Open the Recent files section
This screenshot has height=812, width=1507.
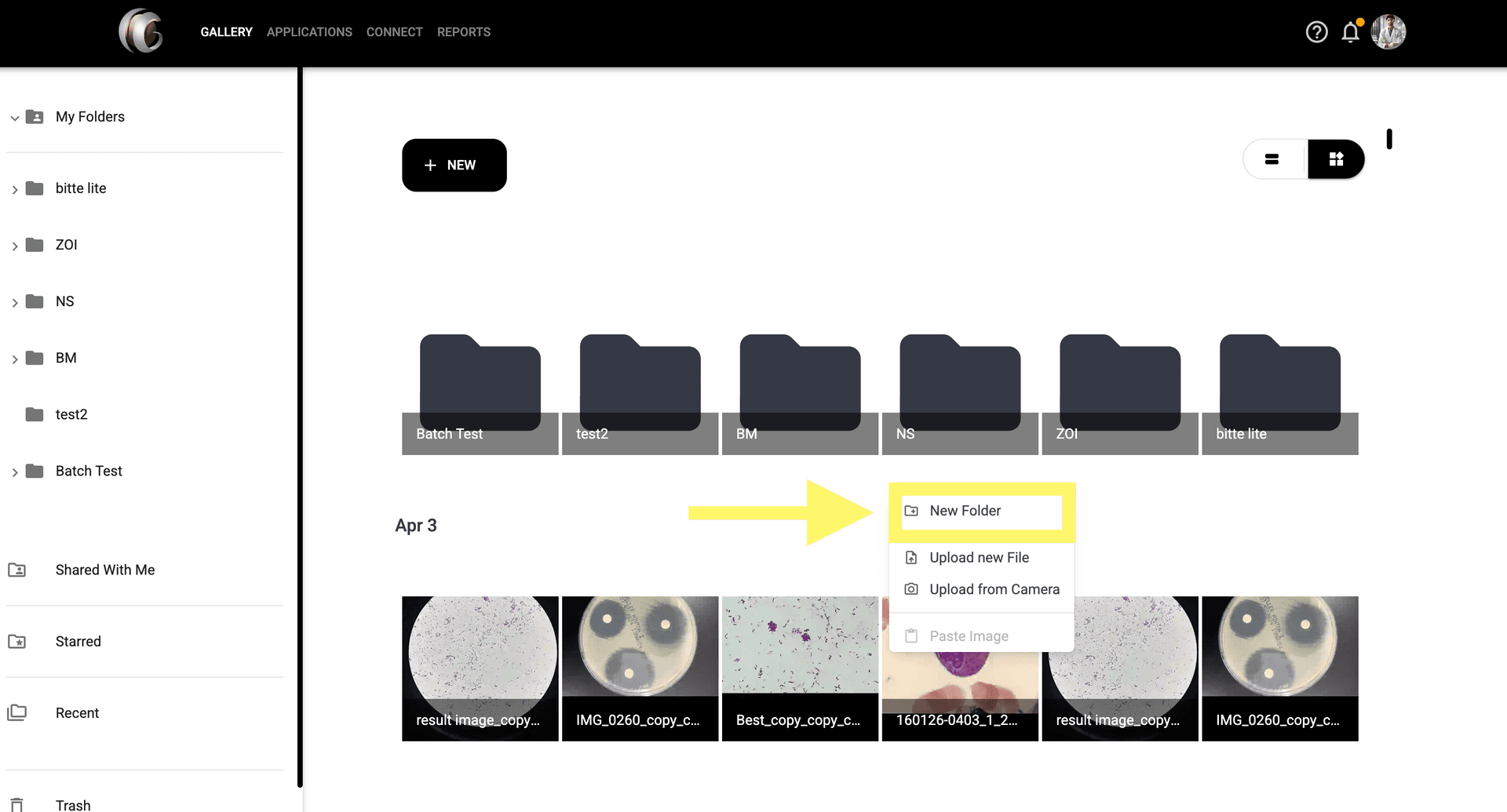(x=77, y=712)
